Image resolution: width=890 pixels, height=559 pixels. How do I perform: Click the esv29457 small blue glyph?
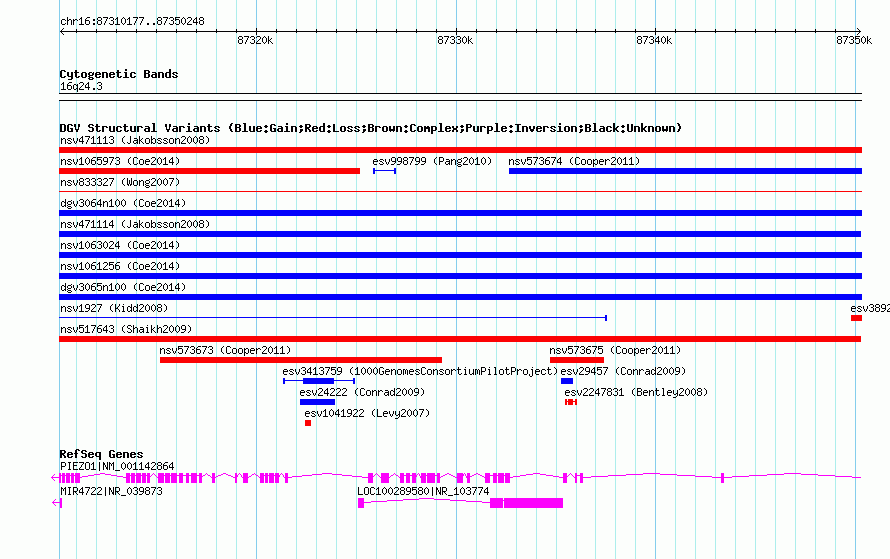pos(567,381)
